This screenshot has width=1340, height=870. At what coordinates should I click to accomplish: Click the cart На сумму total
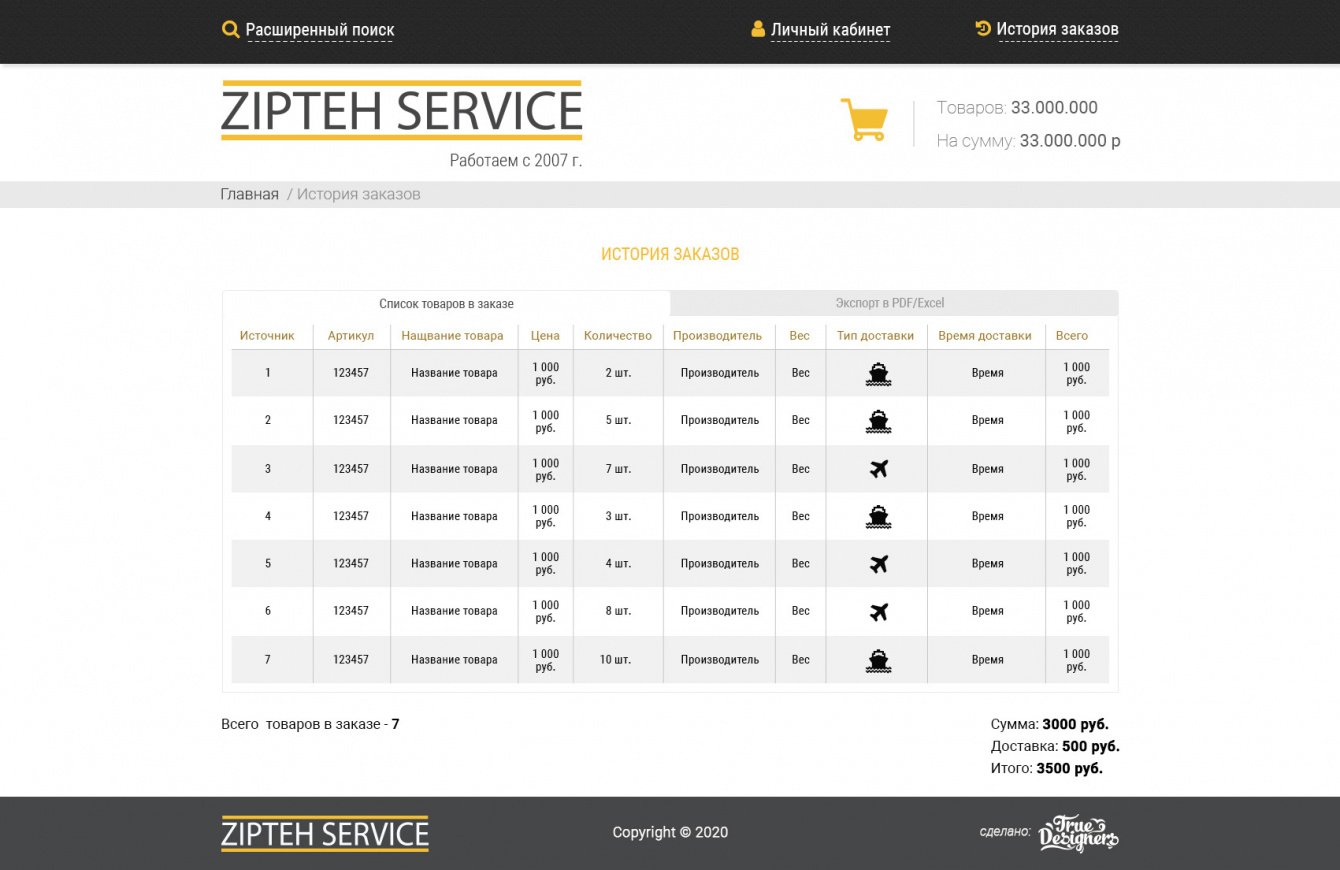1028,141
